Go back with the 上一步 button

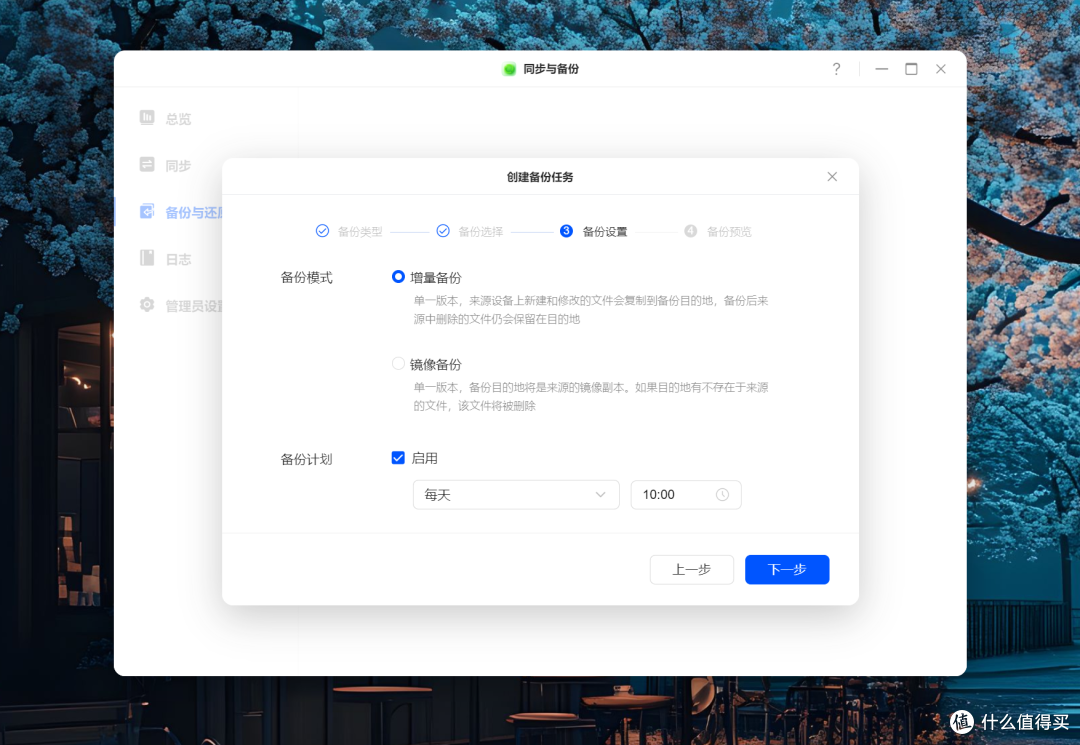[x=692, y=569]
